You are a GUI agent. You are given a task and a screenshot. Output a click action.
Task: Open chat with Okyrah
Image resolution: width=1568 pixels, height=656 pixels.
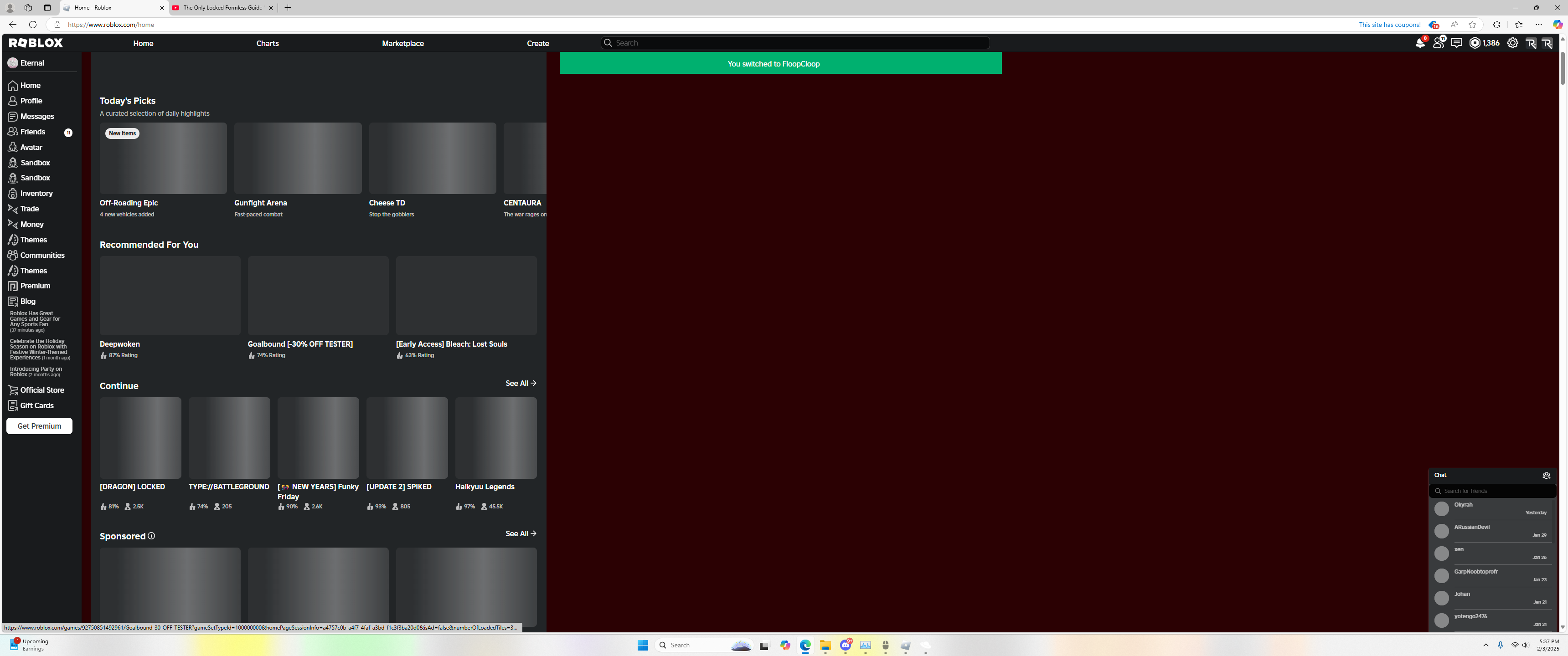pos(1491,509)
